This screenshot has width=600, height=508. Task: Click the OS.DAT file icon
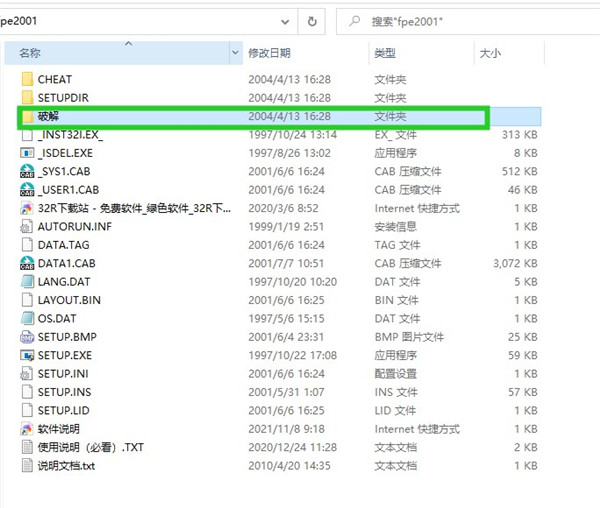pyautogui.click(x=27, y=318)
